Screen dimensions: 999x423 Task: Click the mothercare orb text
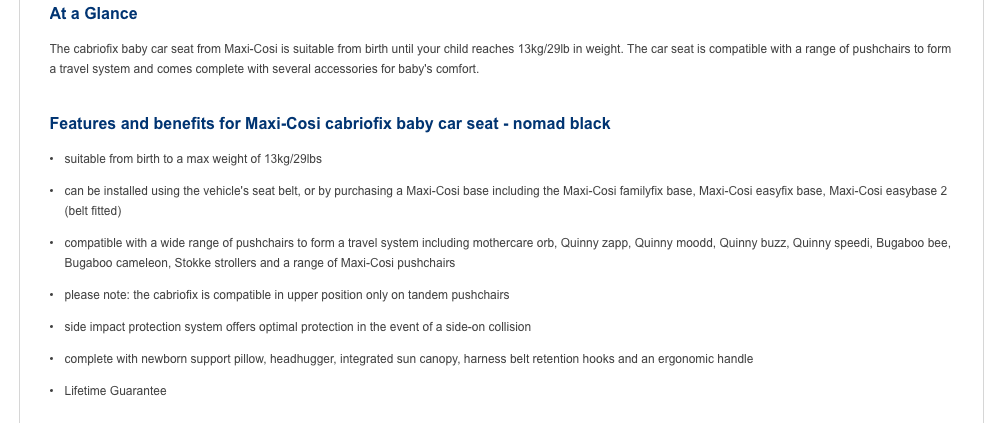[514, 243]
